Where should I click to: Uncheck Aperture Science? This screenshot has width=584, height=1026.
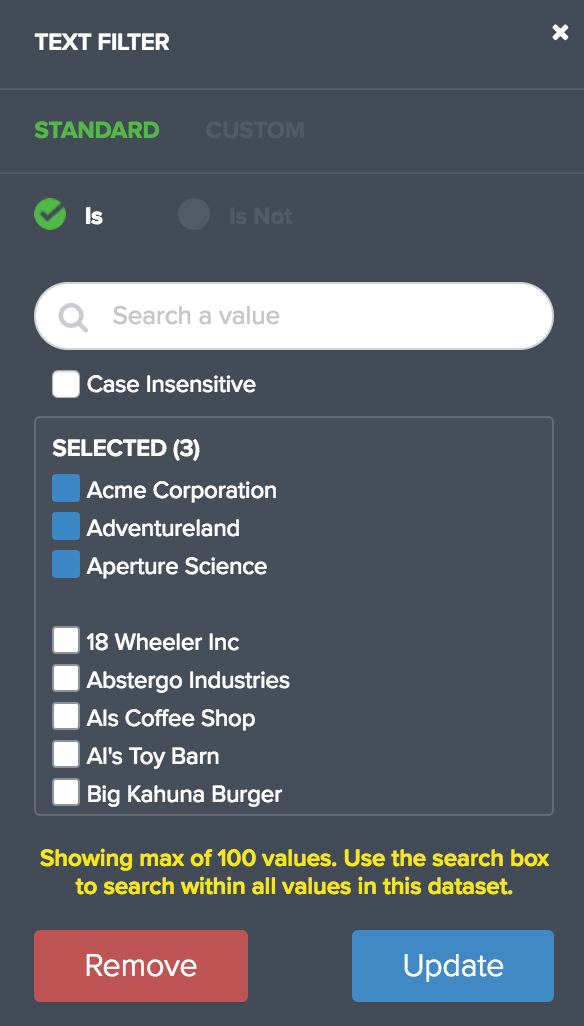(x=66, y=565)
